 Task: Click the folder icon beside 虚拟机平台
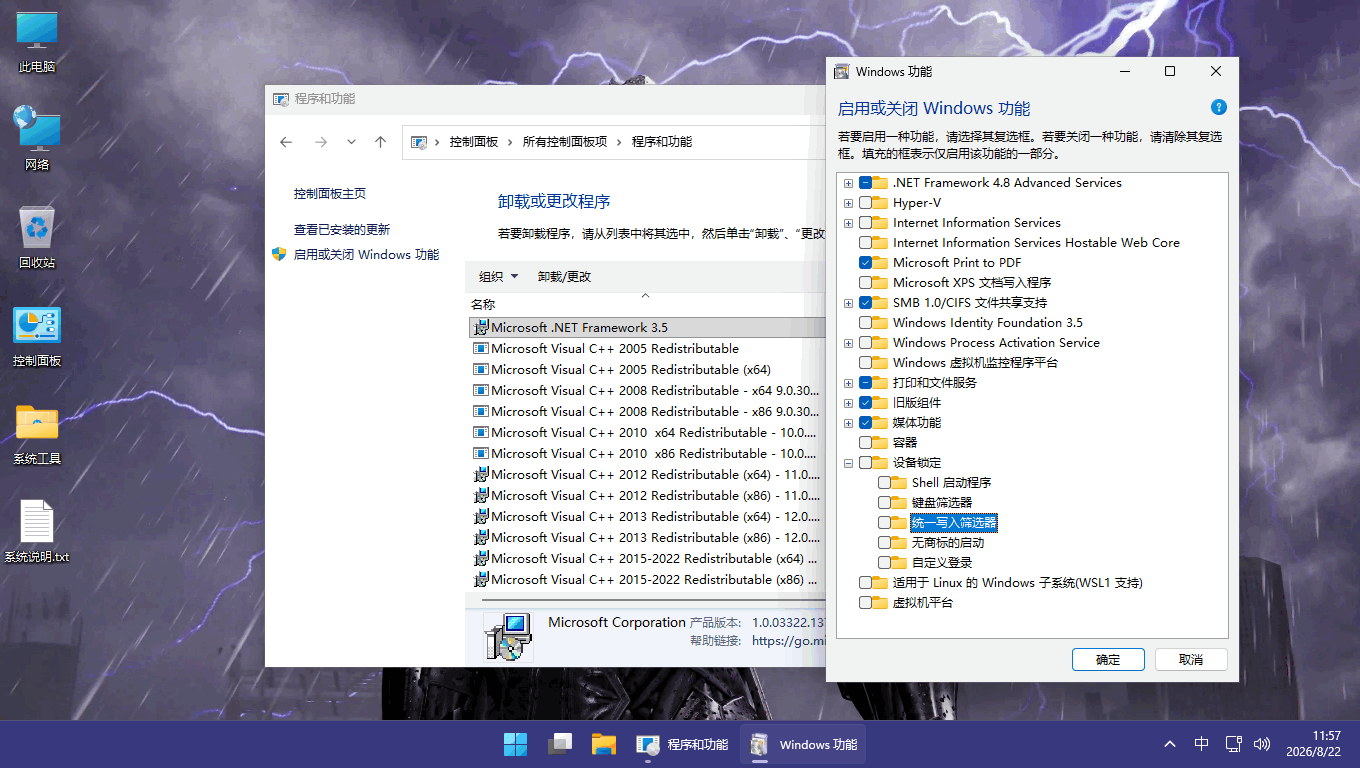coord(880,603)
